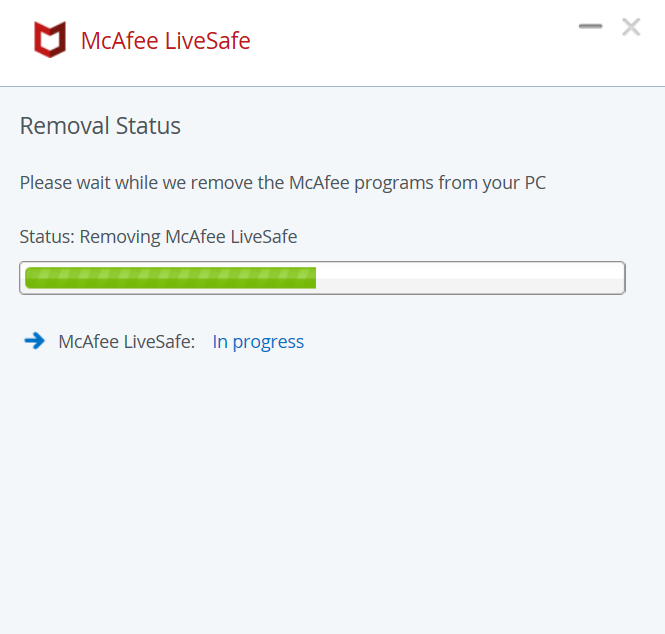The image size is (665, 634).
Task: Click the word LiveSafe in the red title
Action: click(x=207, y=41)
